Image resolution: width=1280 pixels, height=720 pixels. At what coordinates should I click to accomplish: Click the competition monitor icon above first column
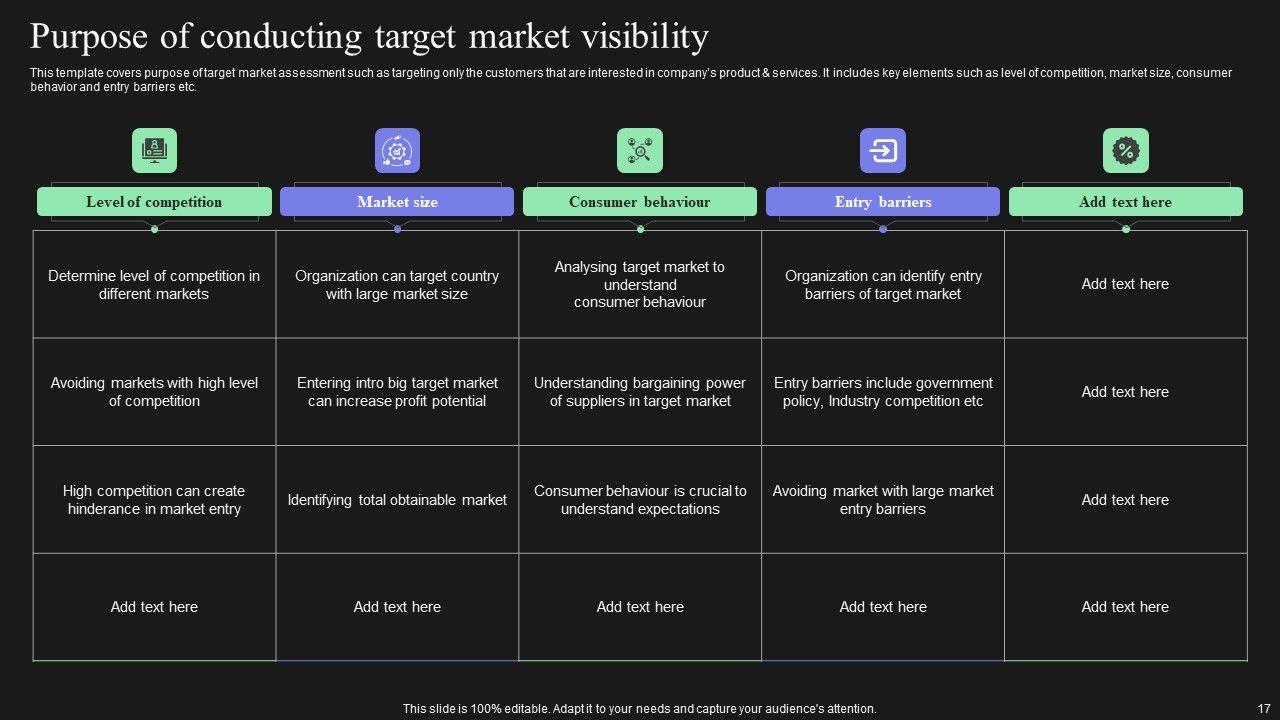click(x=154, y=151)
